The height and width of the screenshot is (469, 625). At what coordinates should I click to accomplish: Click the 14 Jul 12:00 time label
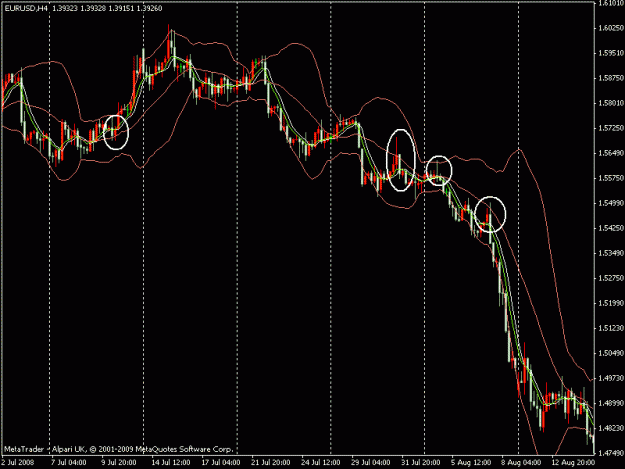[171, 463]
